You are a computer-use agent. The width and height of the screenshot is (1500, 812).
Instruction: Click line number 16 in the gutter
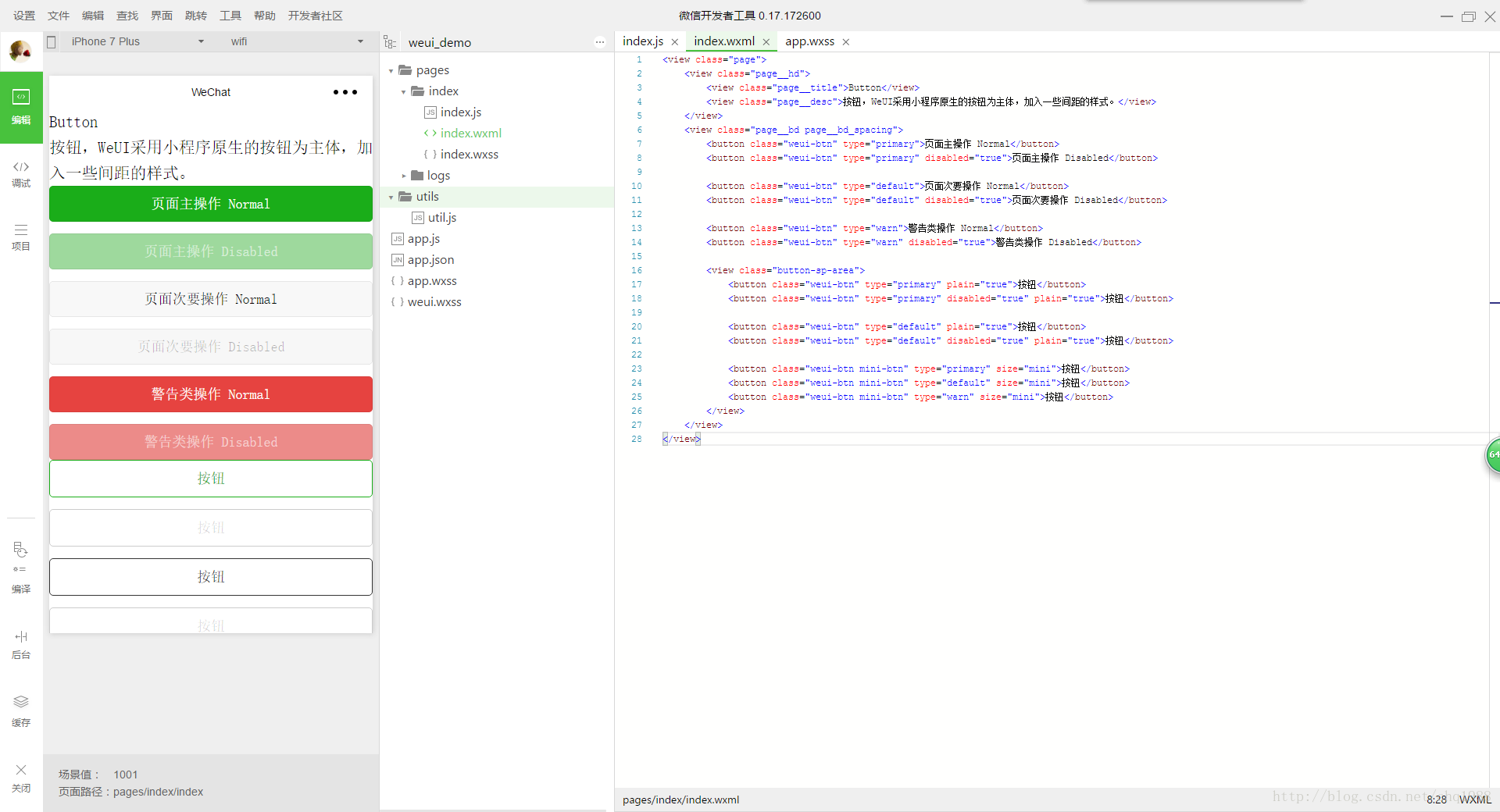coord(637,270)
